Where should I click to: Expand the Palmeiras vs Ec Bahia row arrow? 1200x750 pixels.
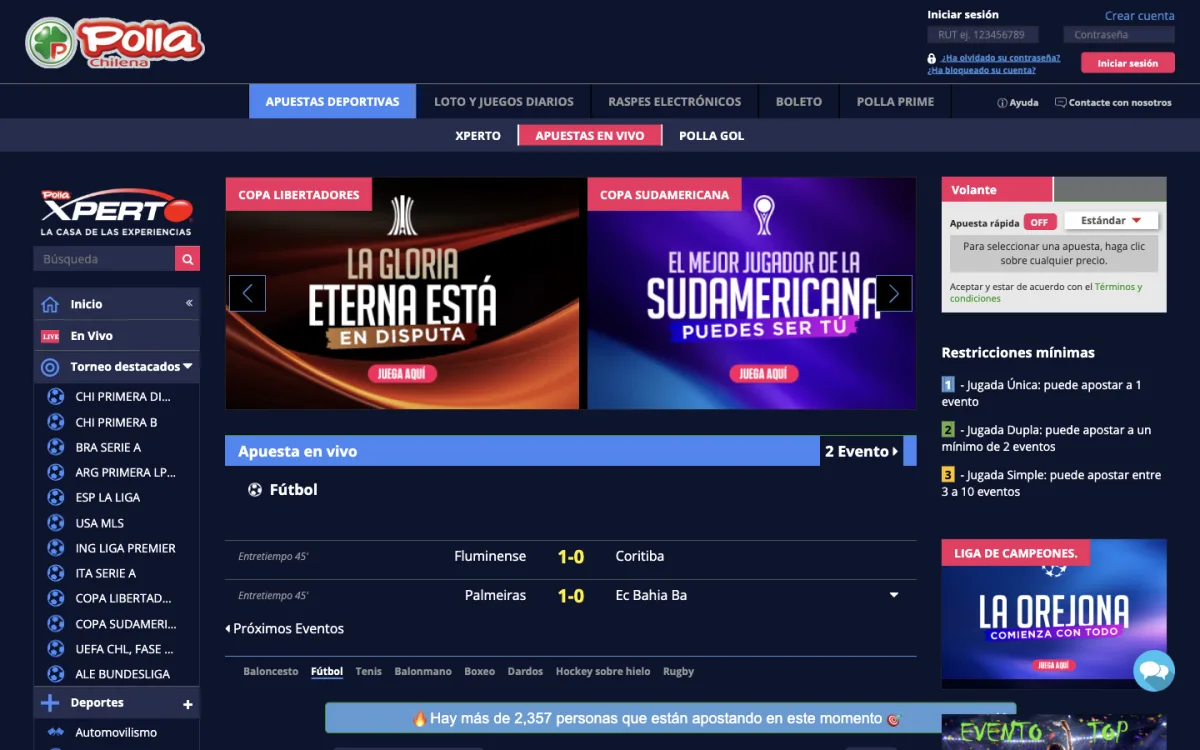[x=894, y=595]
